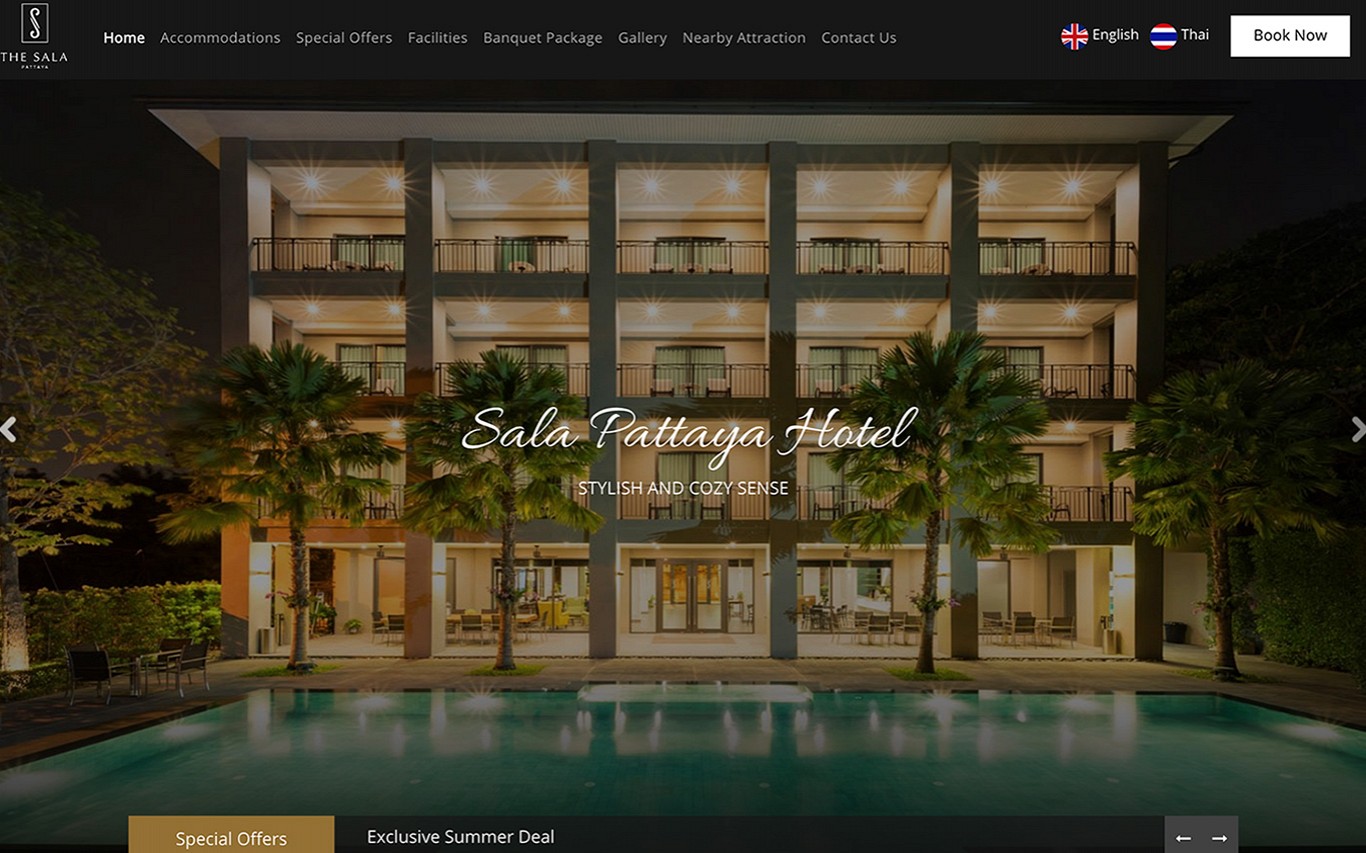Click the Thailand flag icon

click(x=1163, y=36)
